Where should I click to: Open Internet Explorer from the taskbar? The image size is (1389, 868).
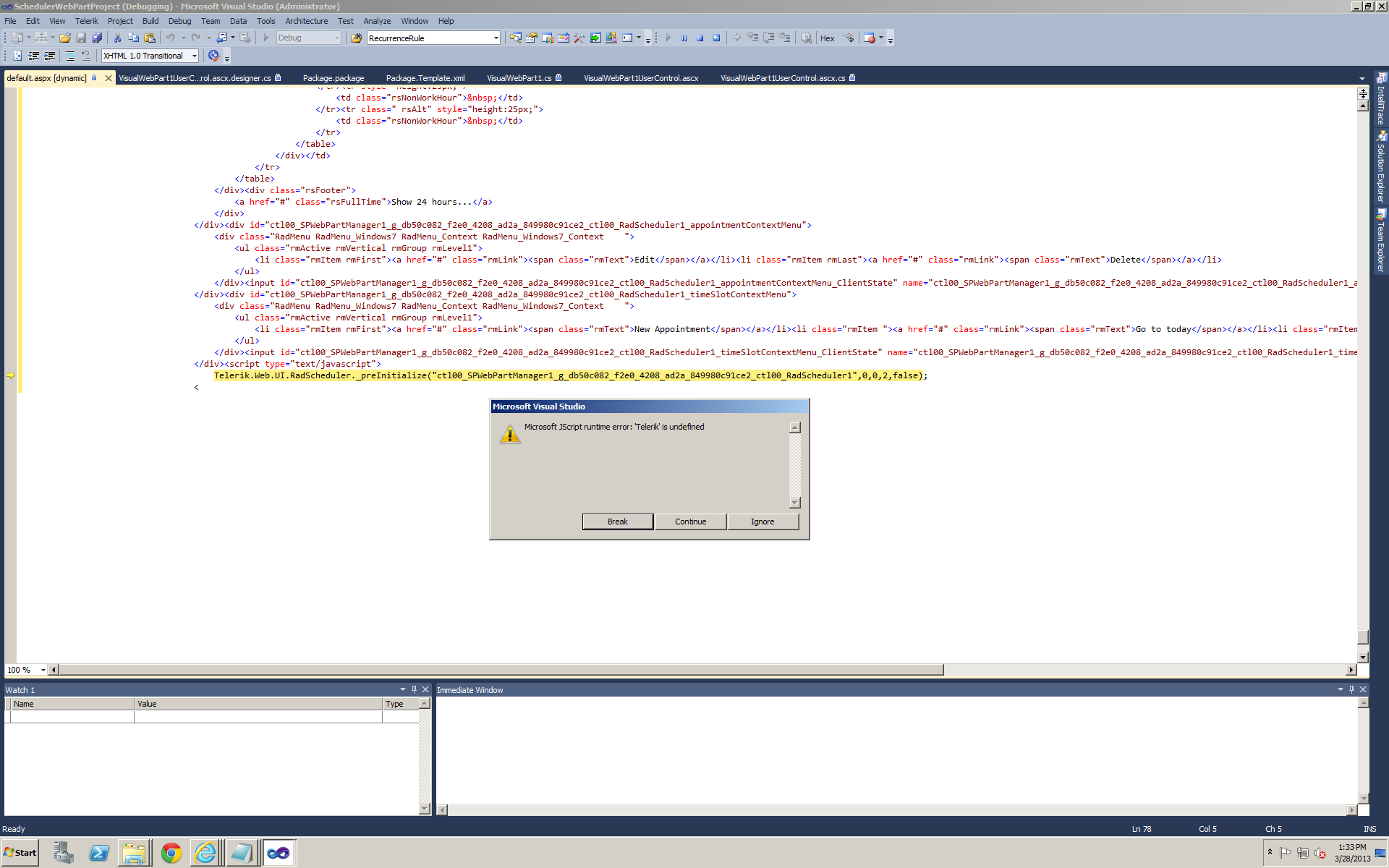point(205,853)
